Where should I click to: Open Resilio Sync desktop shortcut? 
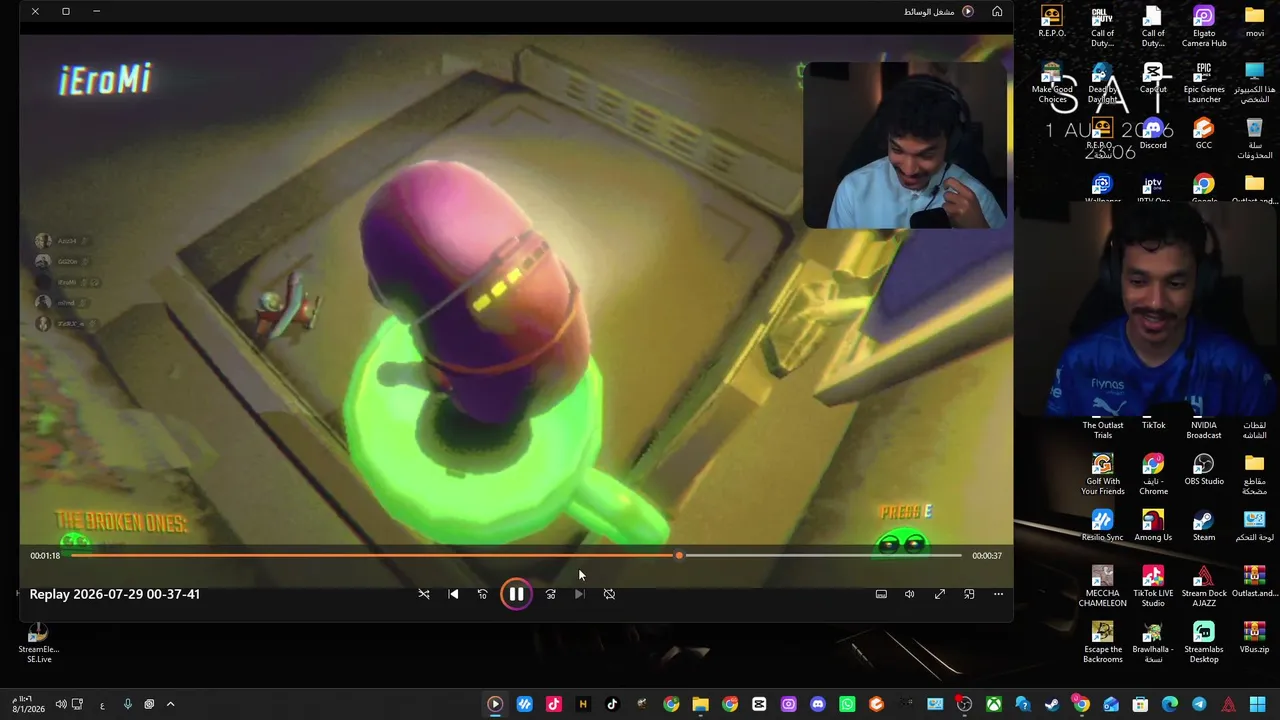pos(1103,526)
